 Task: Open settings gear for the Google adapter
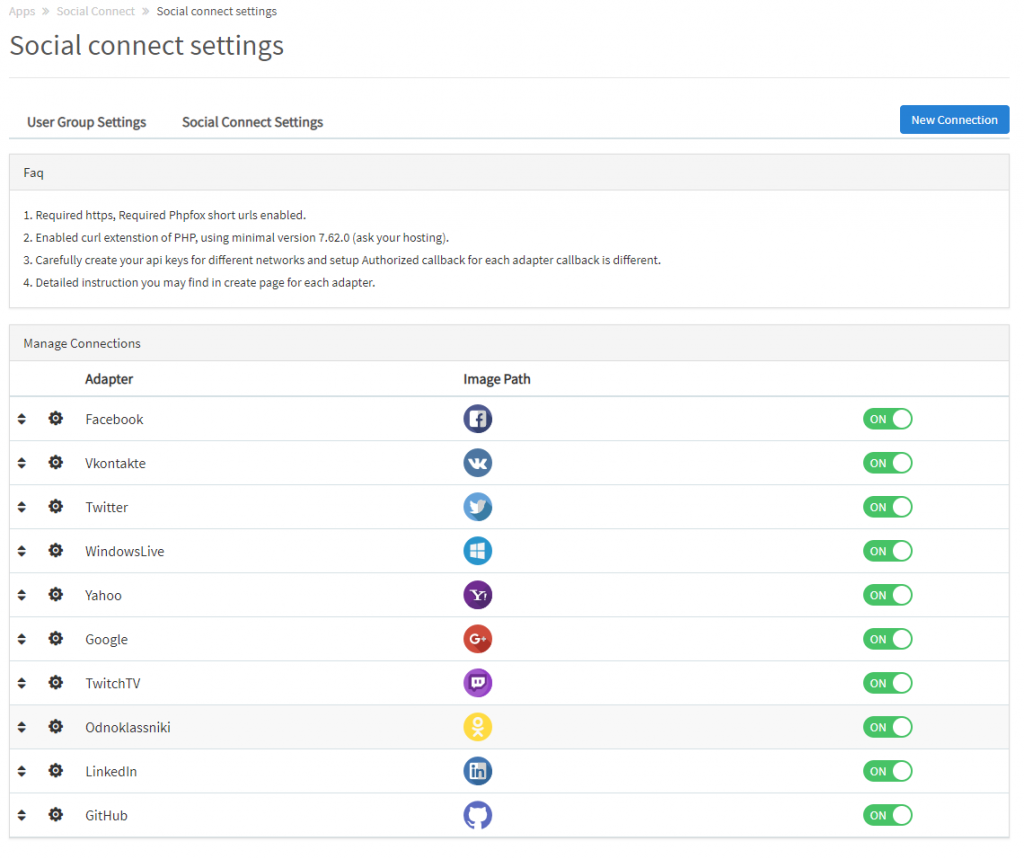(56, 638)
